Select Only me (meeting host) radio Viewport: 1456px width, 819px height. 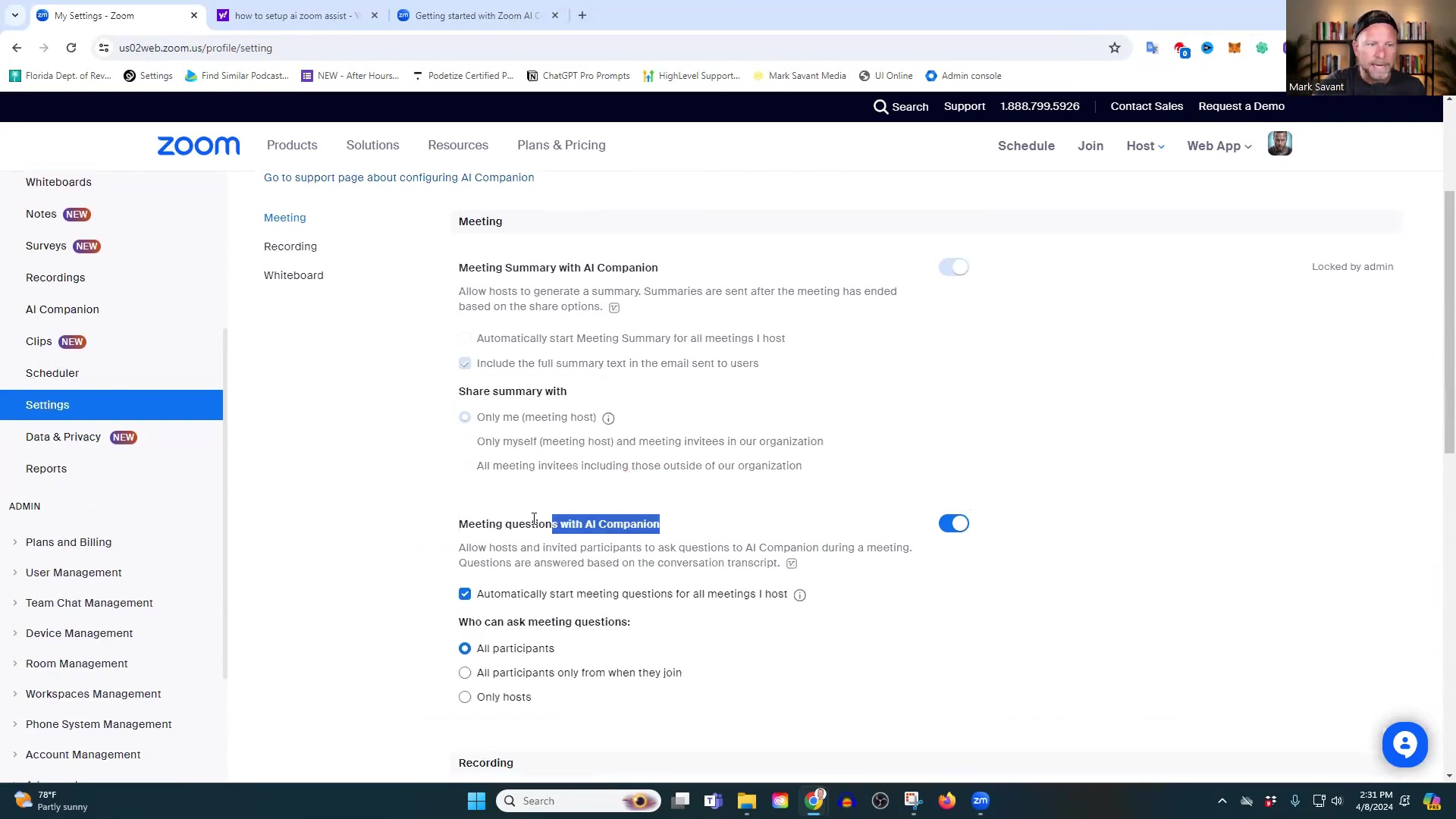point(465,417)
